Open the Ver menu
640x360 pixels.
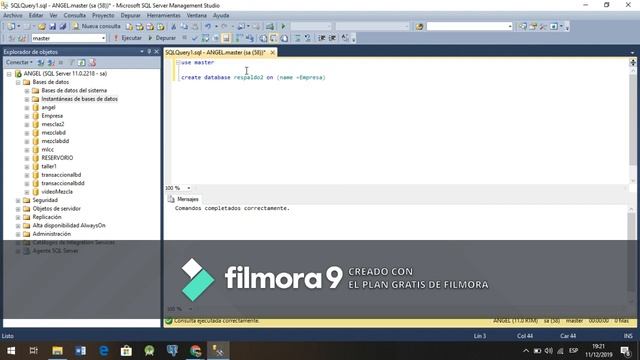[x=53, y=15]
